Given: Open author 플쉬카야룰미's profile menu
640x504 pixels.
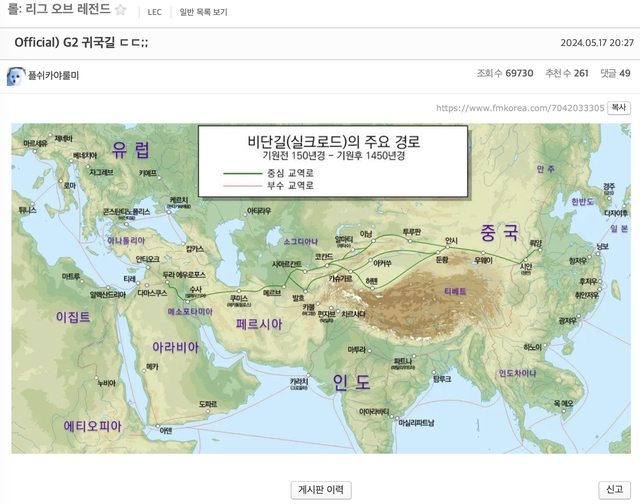Looking at the screenshot, I should click(53, 76).
